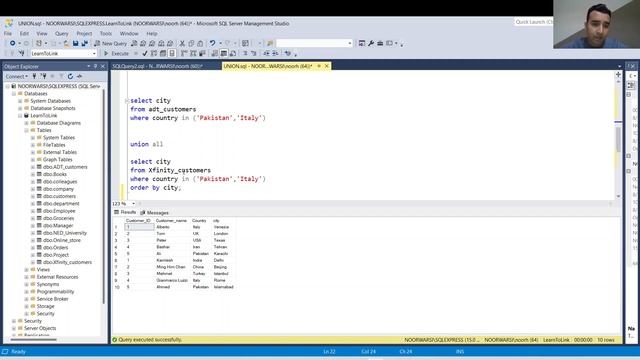
Task: Open Activity Monitor icon in Object Explorer
Action: [x=80, y=76]
